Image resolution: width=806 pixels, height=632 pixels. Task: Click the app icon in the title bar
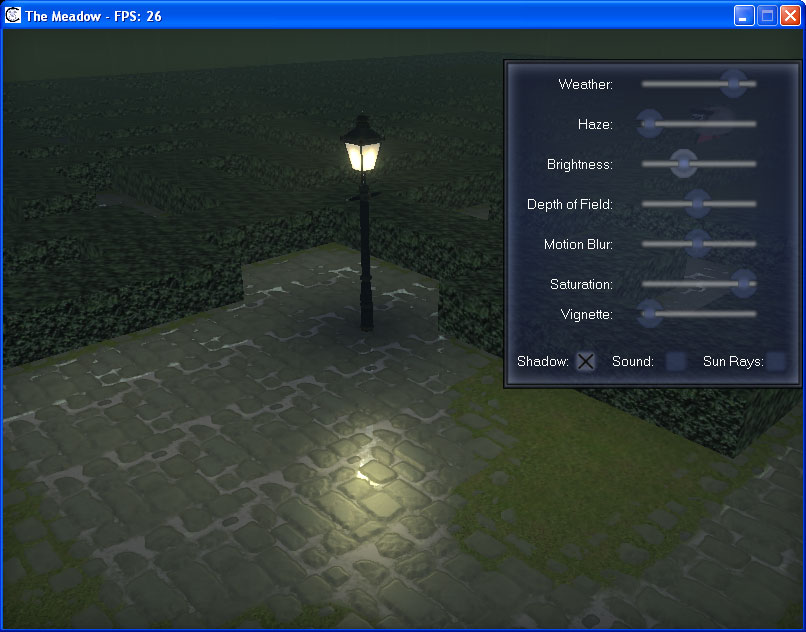tap(13, 16)
